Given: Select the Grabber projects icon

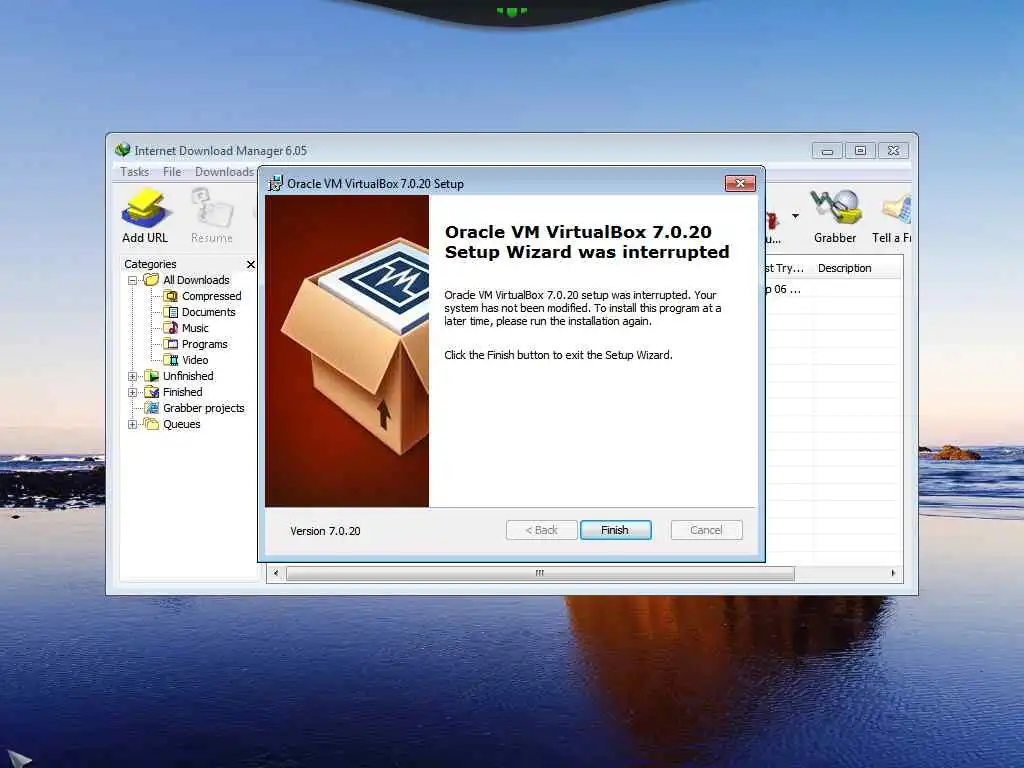Looking at the screenshot, I should (x=152, y=408).
